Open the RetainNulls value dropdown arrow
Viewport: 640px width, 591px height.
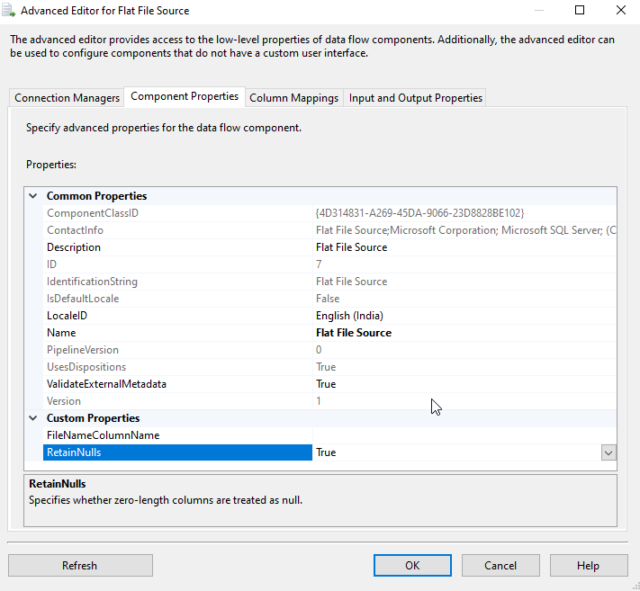(608, 453)
